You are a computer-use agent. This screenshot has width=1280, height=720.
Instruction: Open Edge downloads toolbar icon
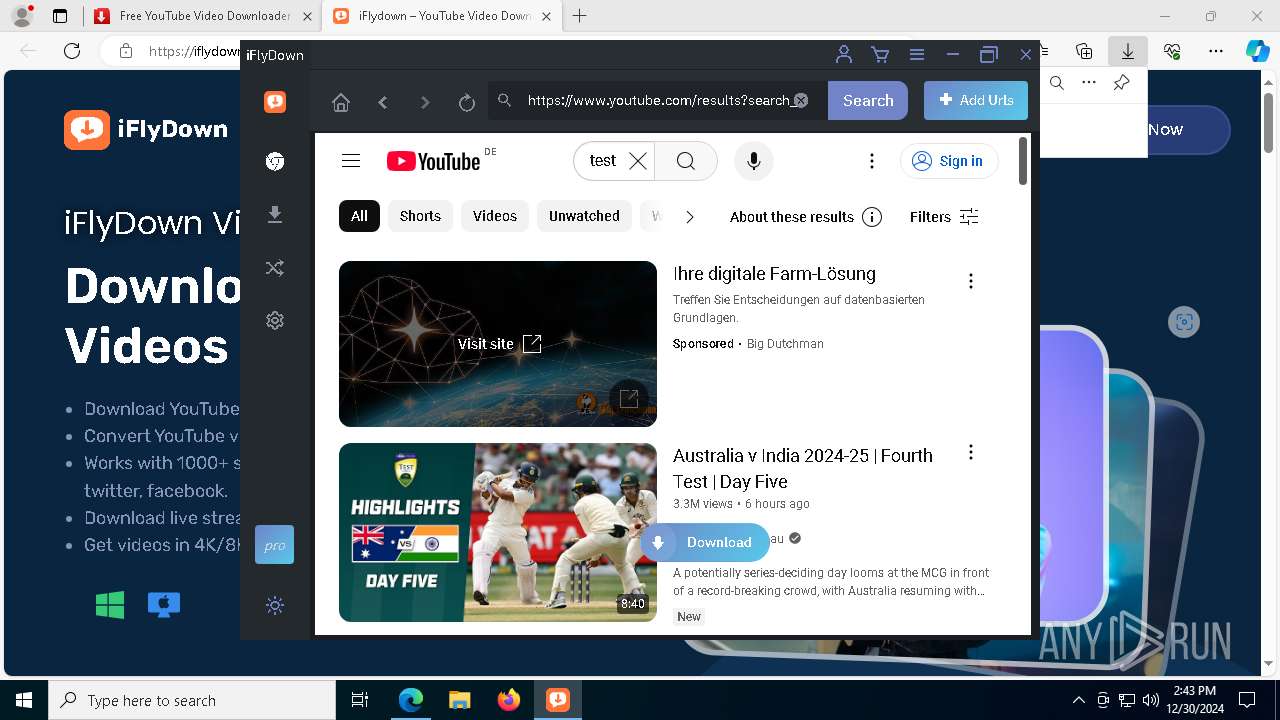(1128, 51)
